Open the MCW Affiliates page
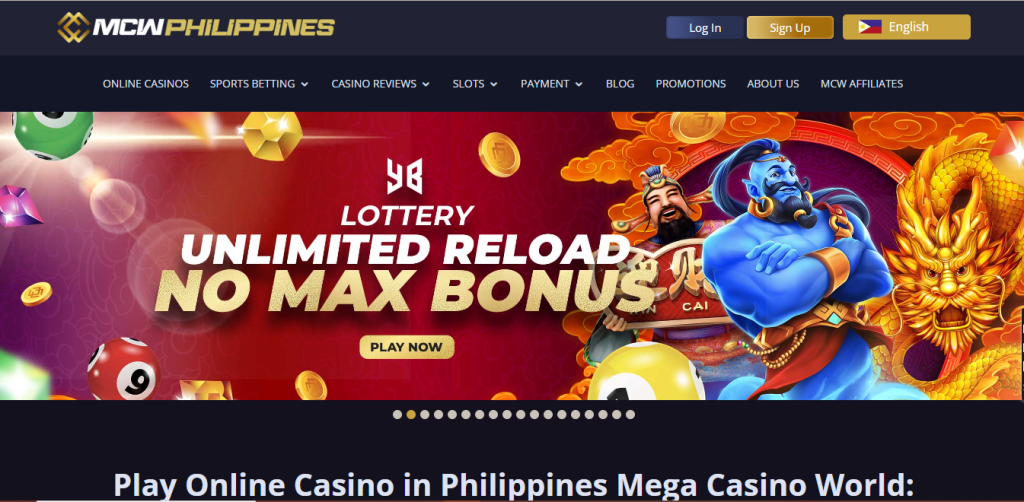The width and height of the screenshot is (1024, 502). point(861,84)
